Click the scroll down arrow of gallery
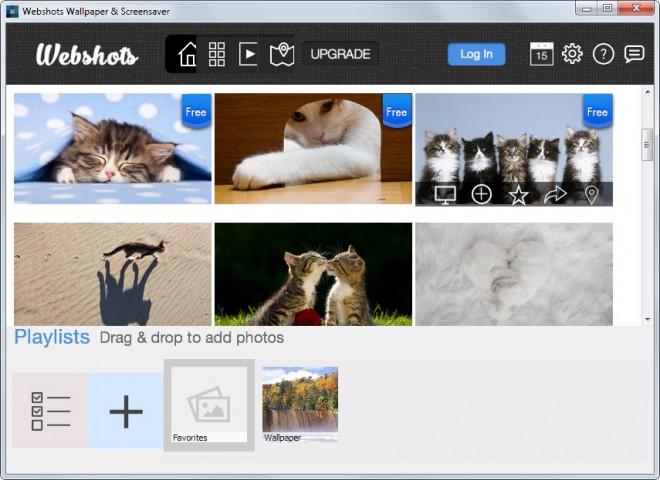Viewport: 660px width, 480px height. [x=647, y=318]
